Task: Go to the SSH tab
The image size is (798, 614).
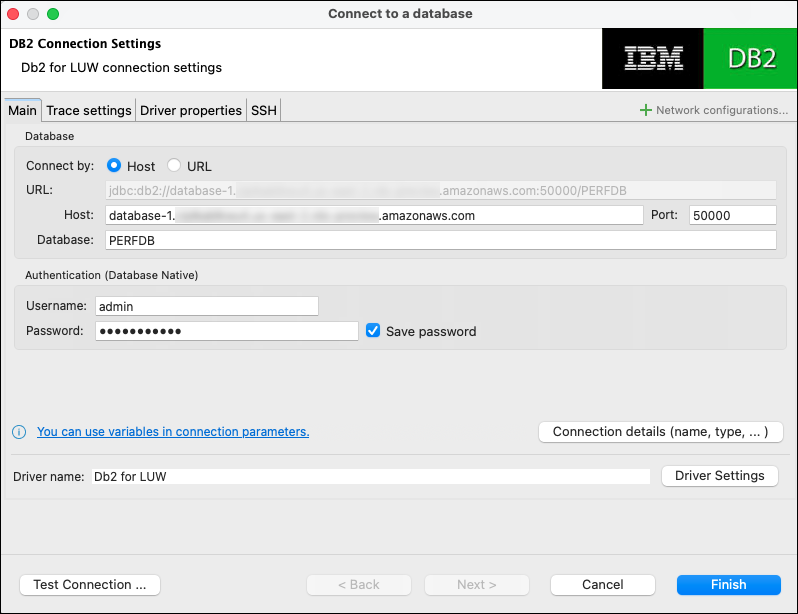Action: coord(263,110)
